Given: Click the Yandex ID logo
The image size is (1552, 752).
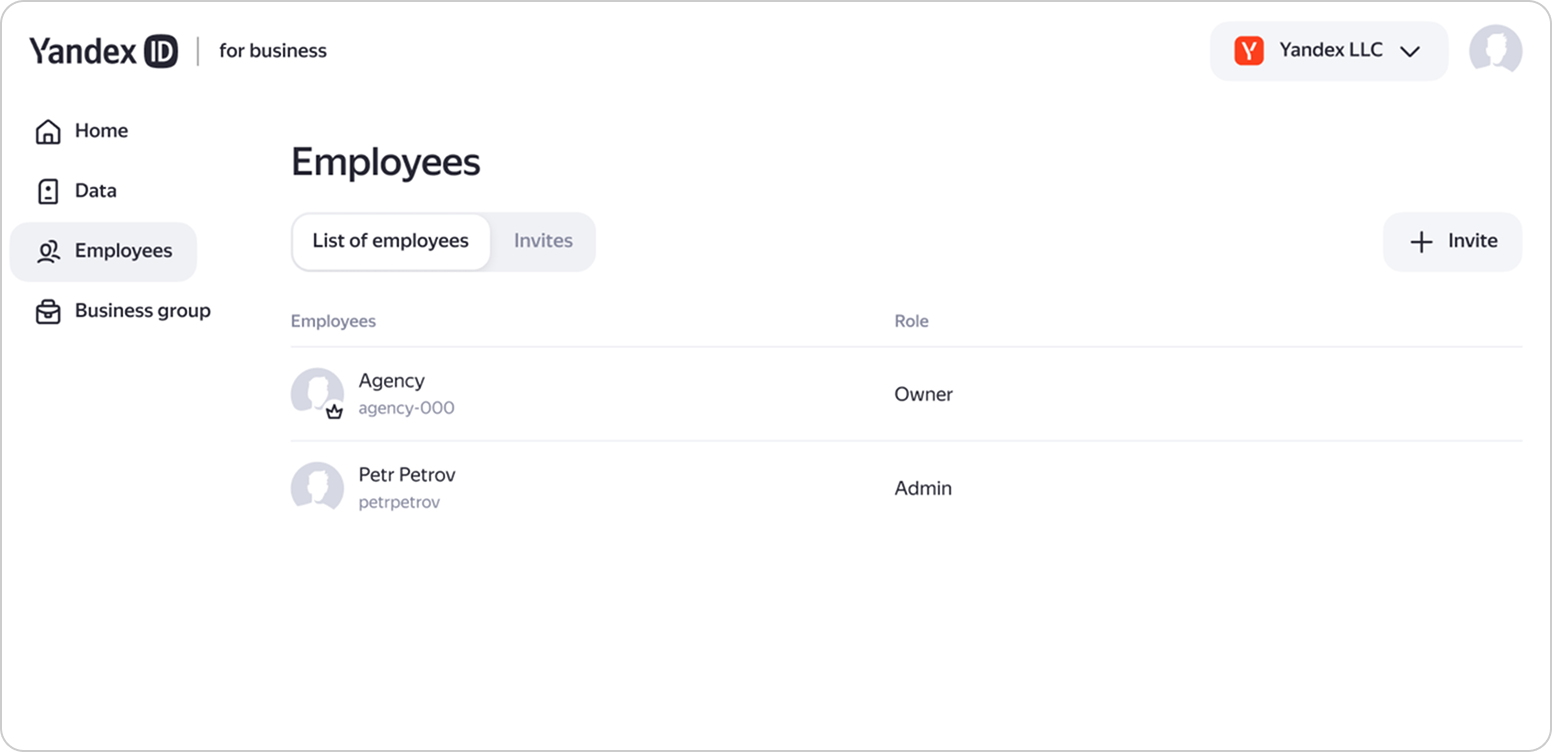Looking at the screenshot, I should click(103, 51).
